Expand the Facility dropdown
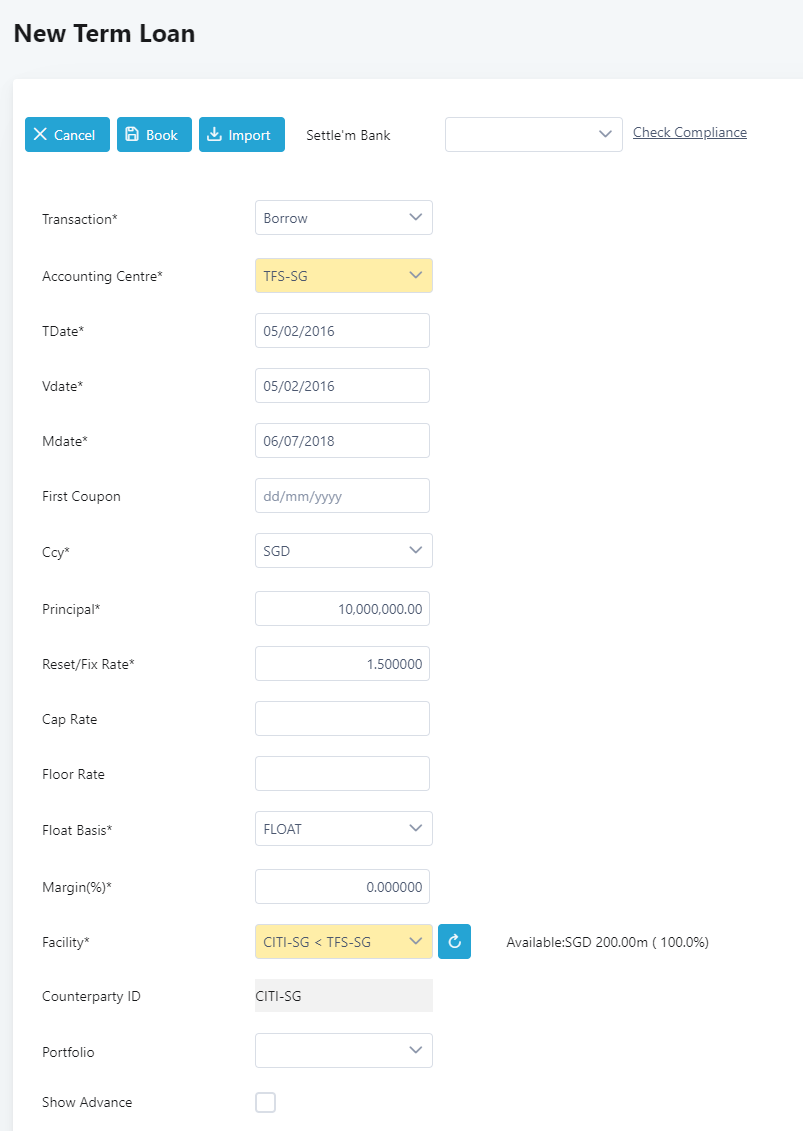 tap(343, 941)
